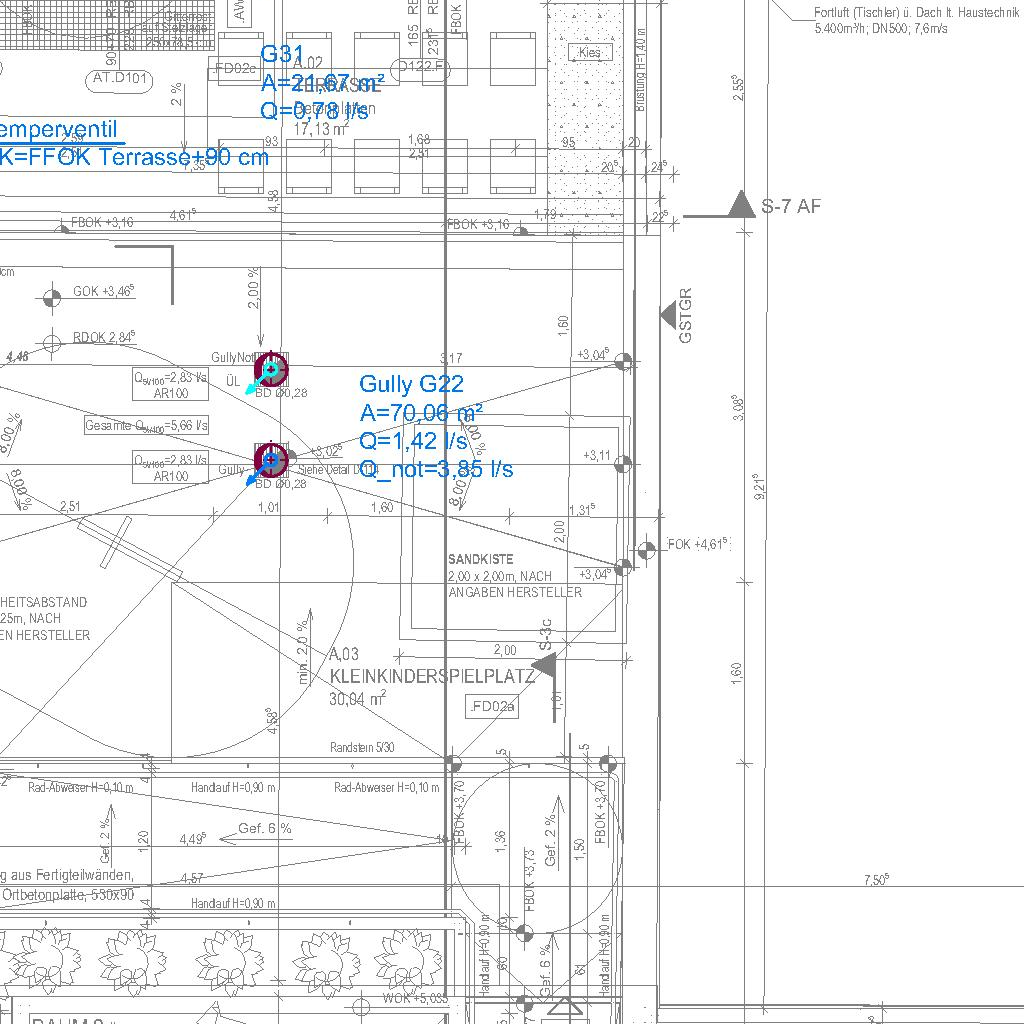Select 'K=FFOK Terrasse+90 cm' annotation
Viewport: 1024px width, 1024px height.
point(134,157)
